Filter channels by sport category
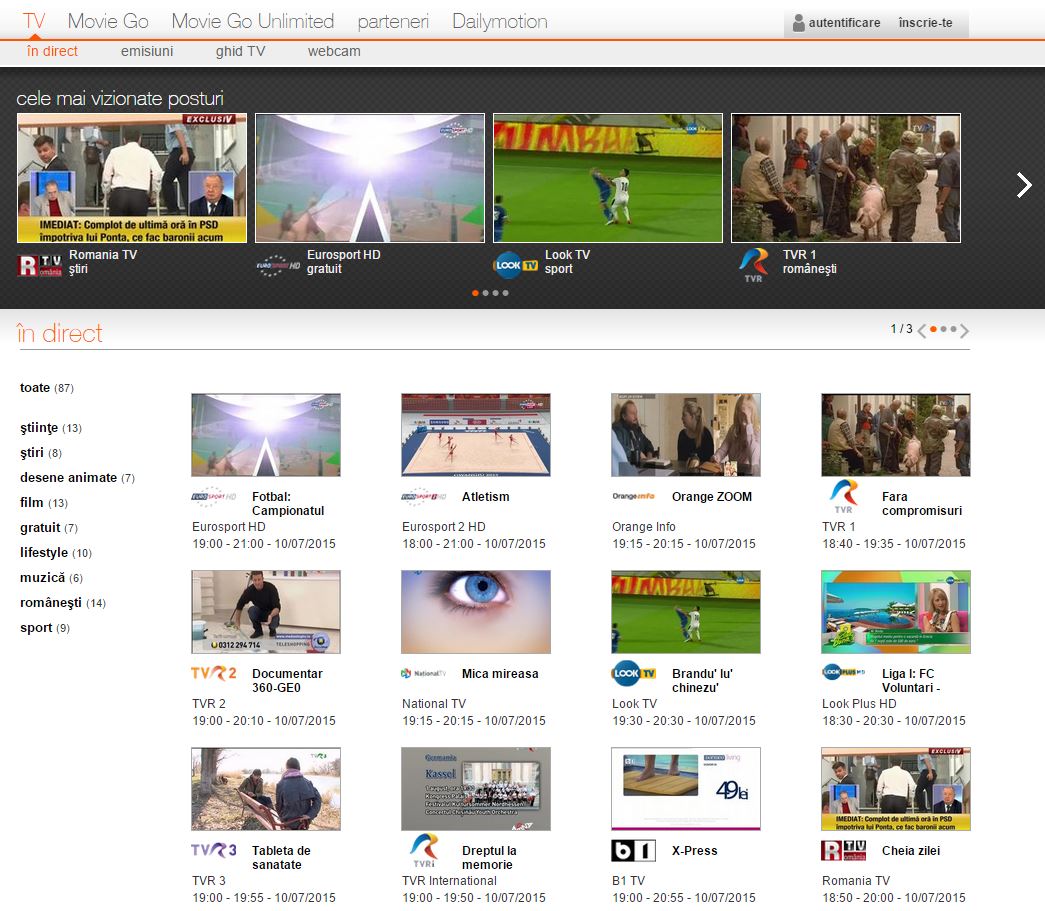The width and height of the screenshot is (1045, 911). [45, 628]
